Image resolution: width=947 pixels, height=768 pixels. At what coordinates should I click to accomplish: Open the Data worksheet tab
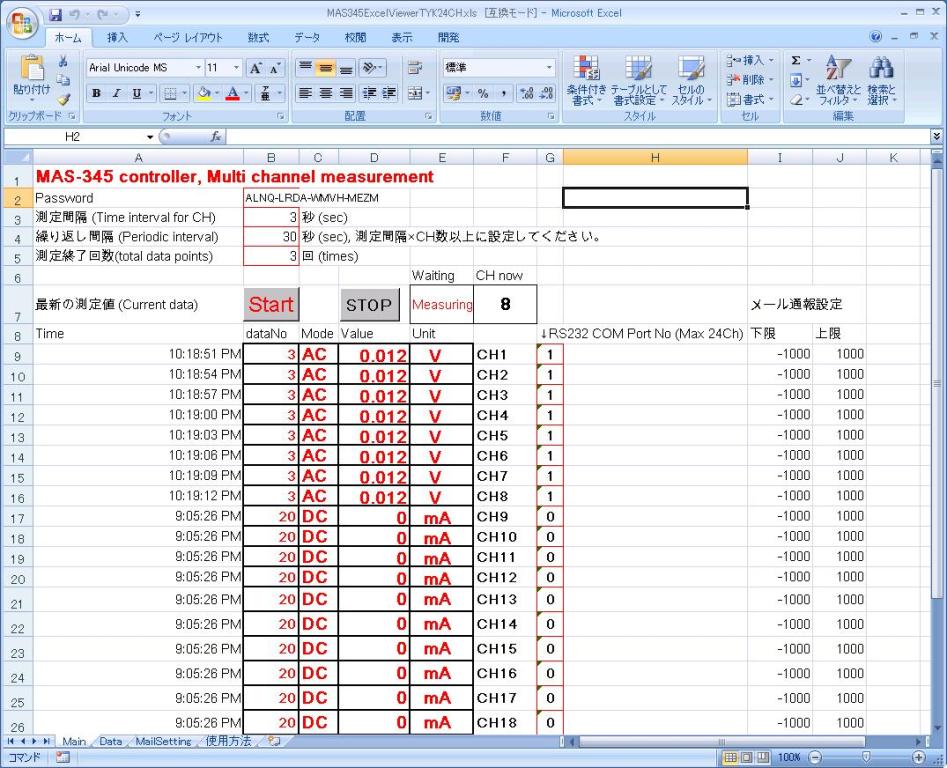111,741
